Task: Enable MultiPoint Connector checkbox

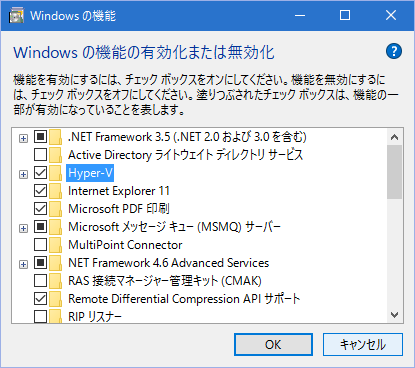Action: [x=40, y=245]
